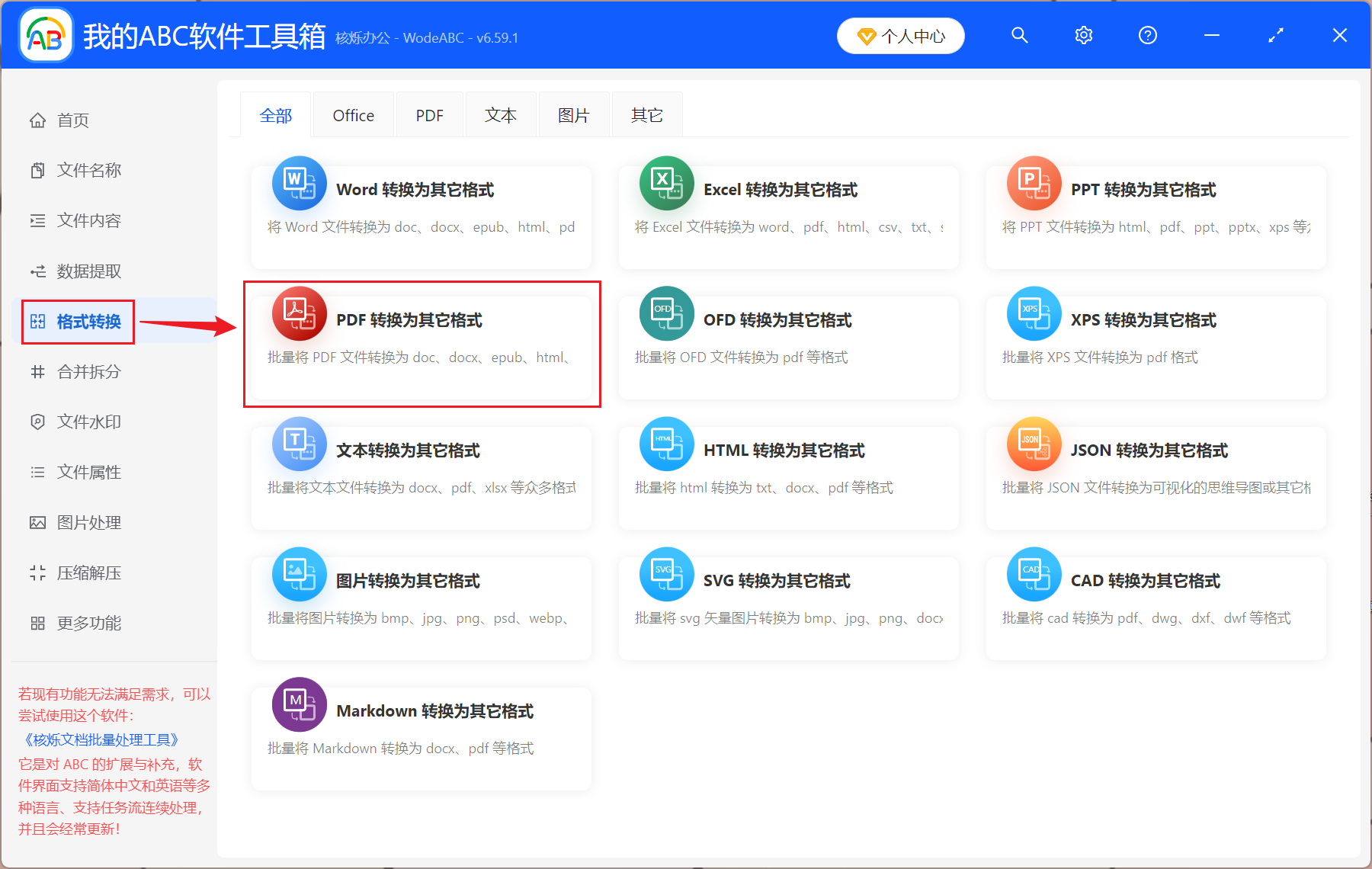Viewport: 1372px width, 869px height.
Task: Select 合并拆分 in the sidebar
Action: (88, 372)
